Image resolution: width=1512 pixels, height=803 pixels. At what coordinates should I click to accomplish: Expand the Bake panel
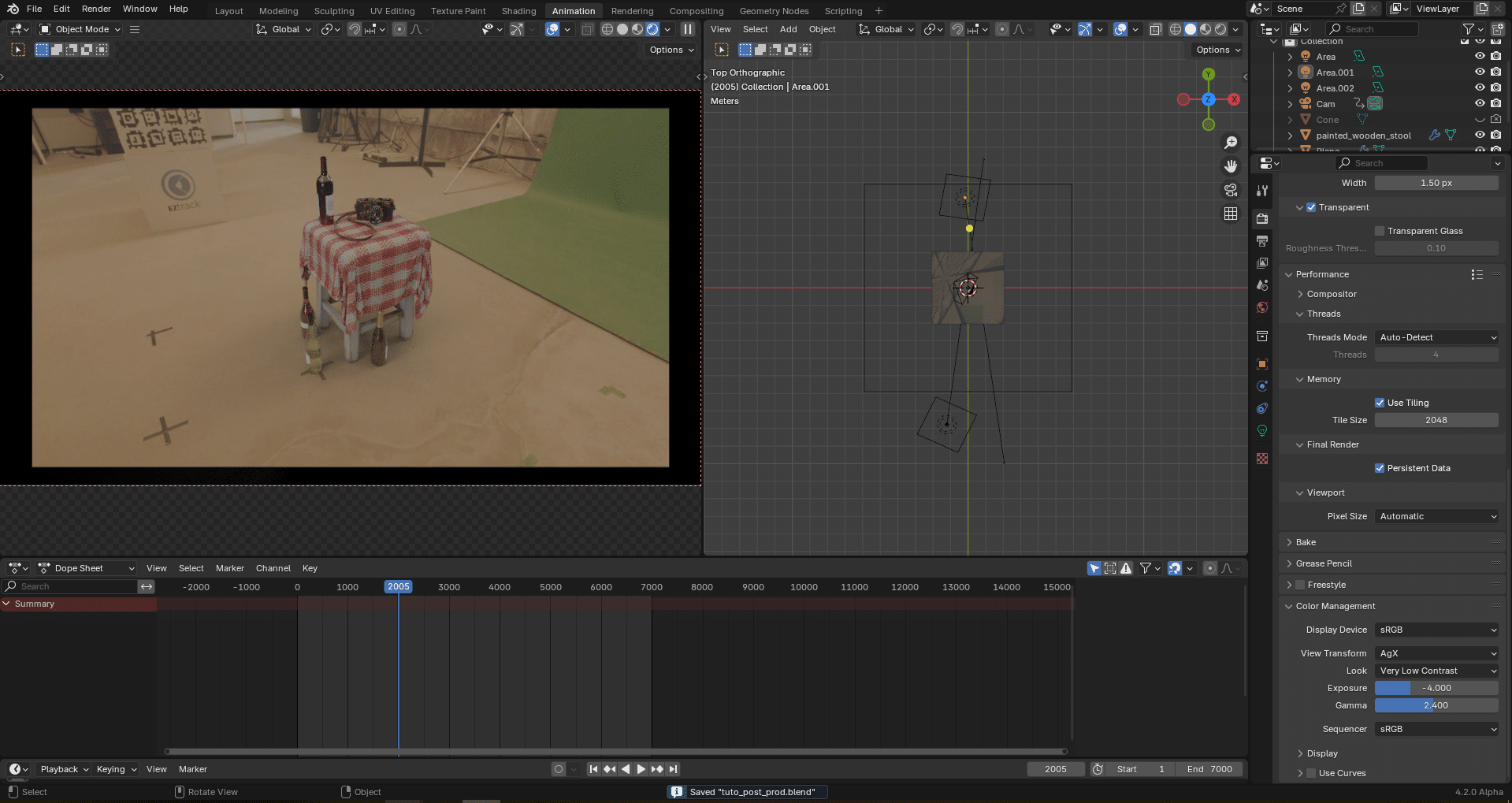click(1306, 542)
